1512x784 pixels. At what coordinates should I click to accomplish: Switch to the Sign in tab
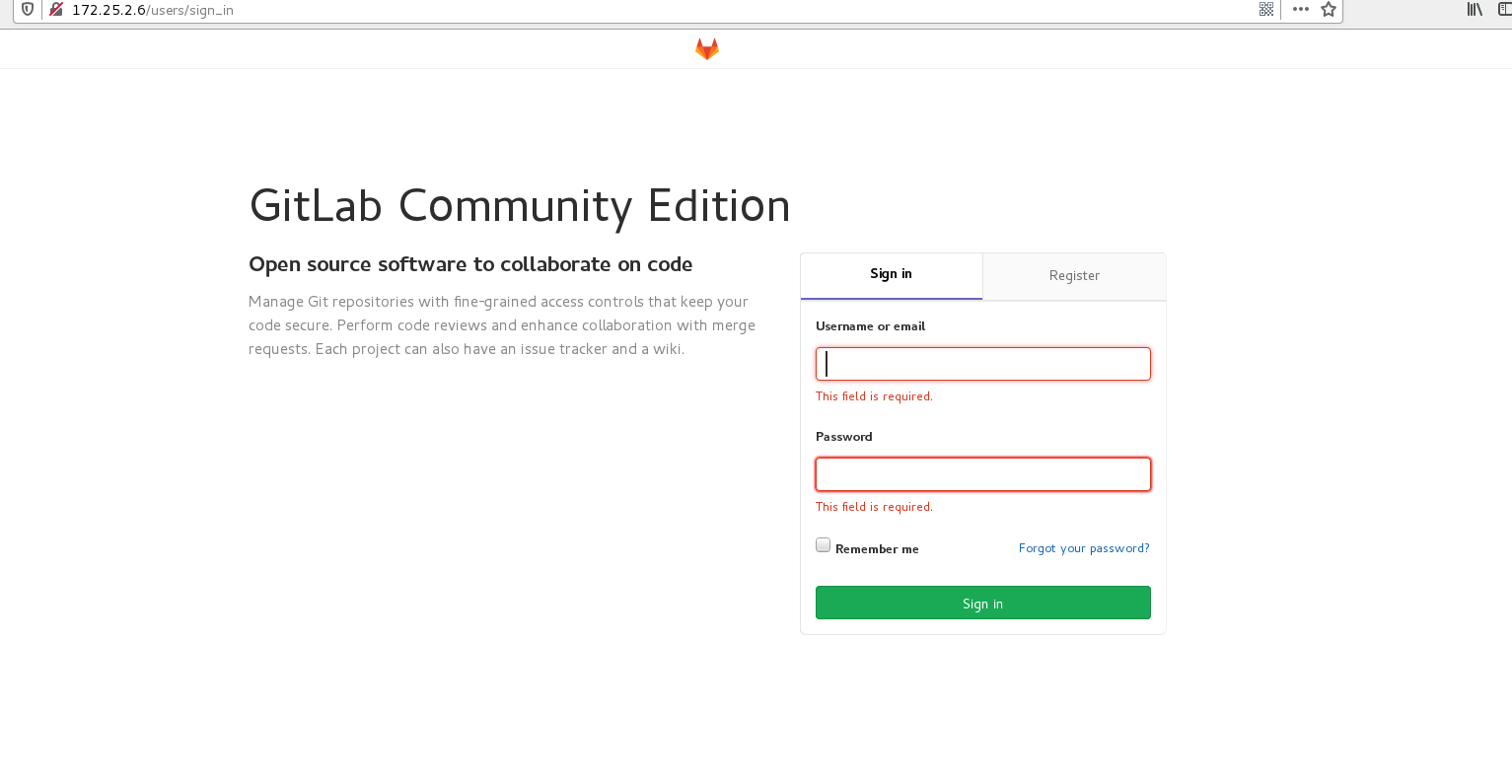click(891, 275)
